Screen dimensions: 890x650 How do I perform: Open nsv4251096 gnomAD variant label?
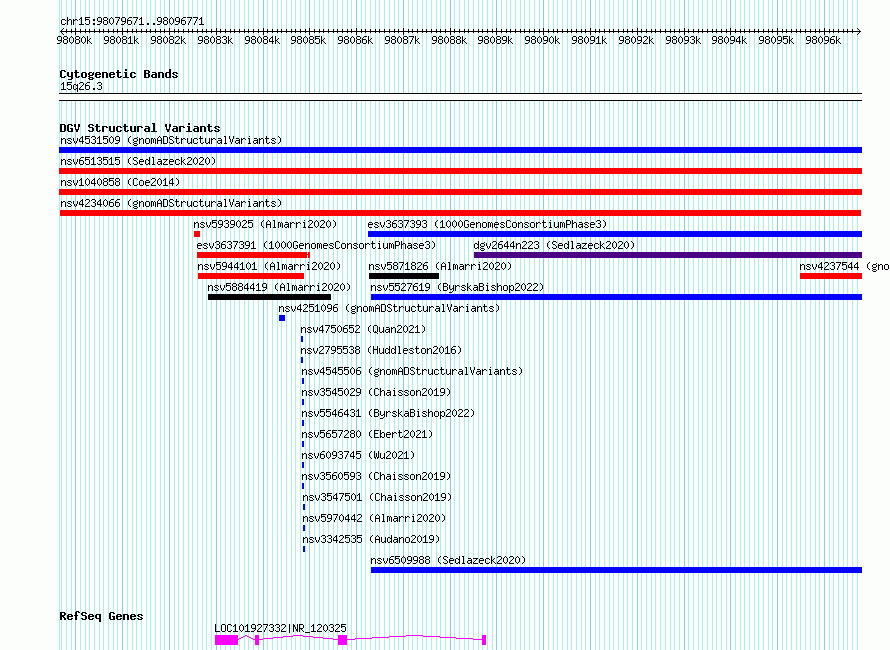[389, 308]
